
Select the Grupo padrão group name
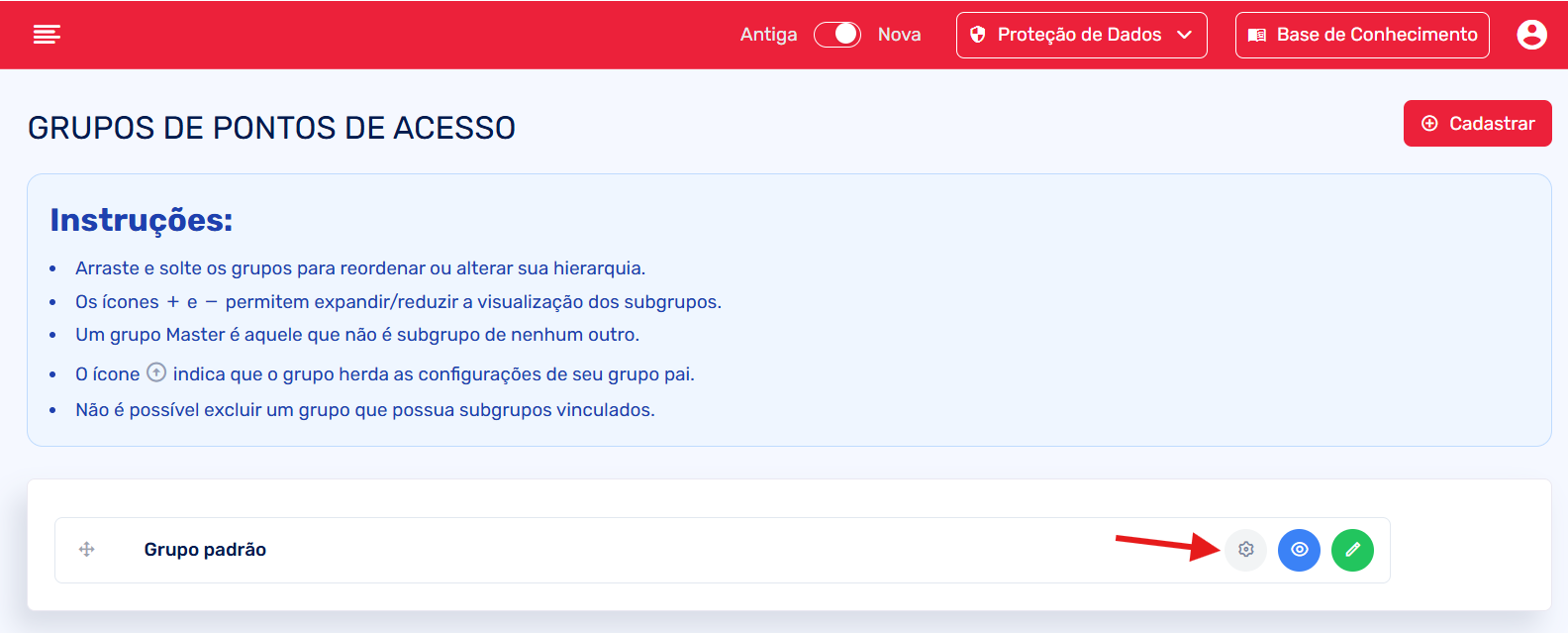click(x=205, y=550)
